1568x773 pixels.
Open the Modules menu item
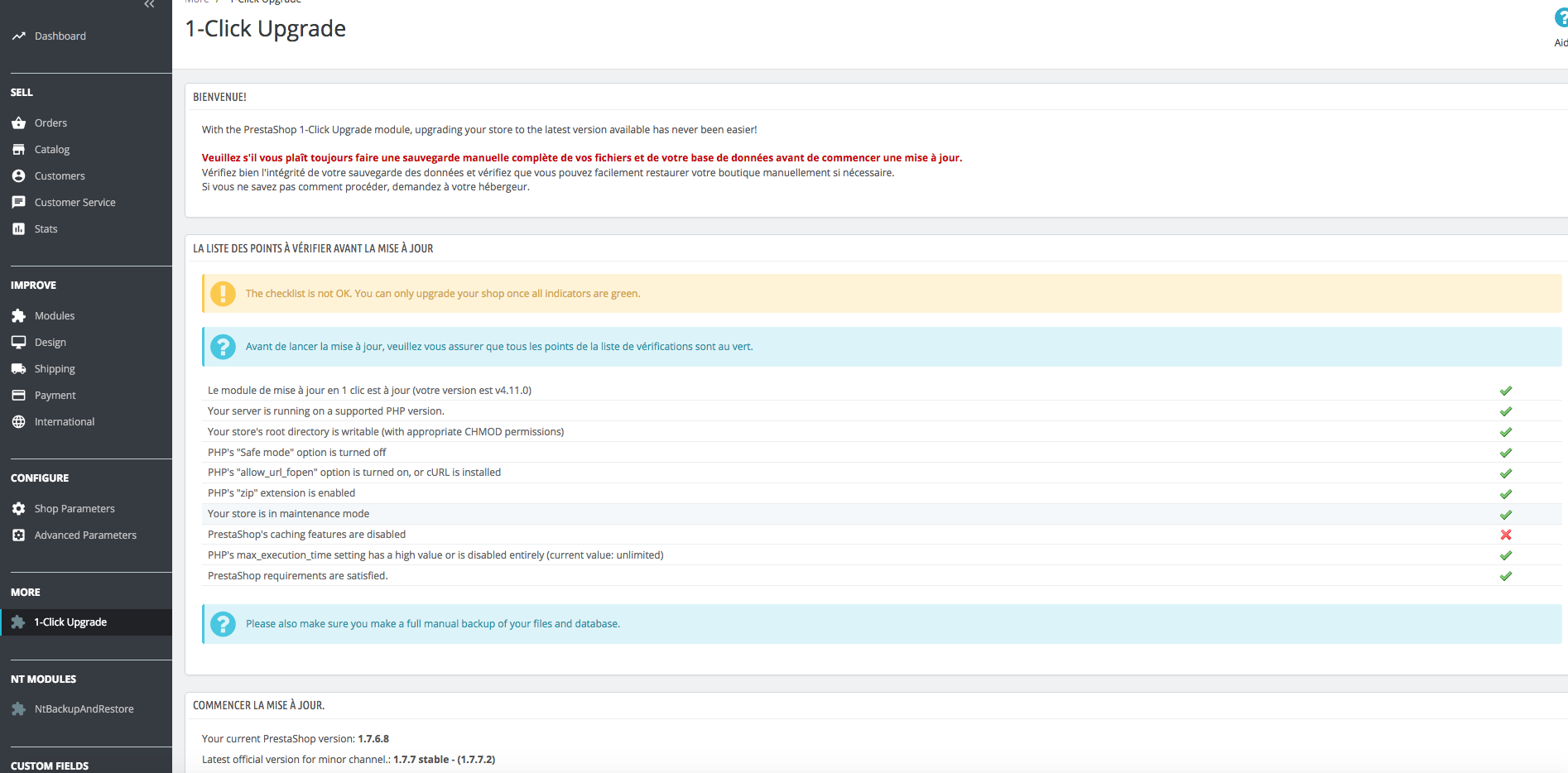(55, 316)
